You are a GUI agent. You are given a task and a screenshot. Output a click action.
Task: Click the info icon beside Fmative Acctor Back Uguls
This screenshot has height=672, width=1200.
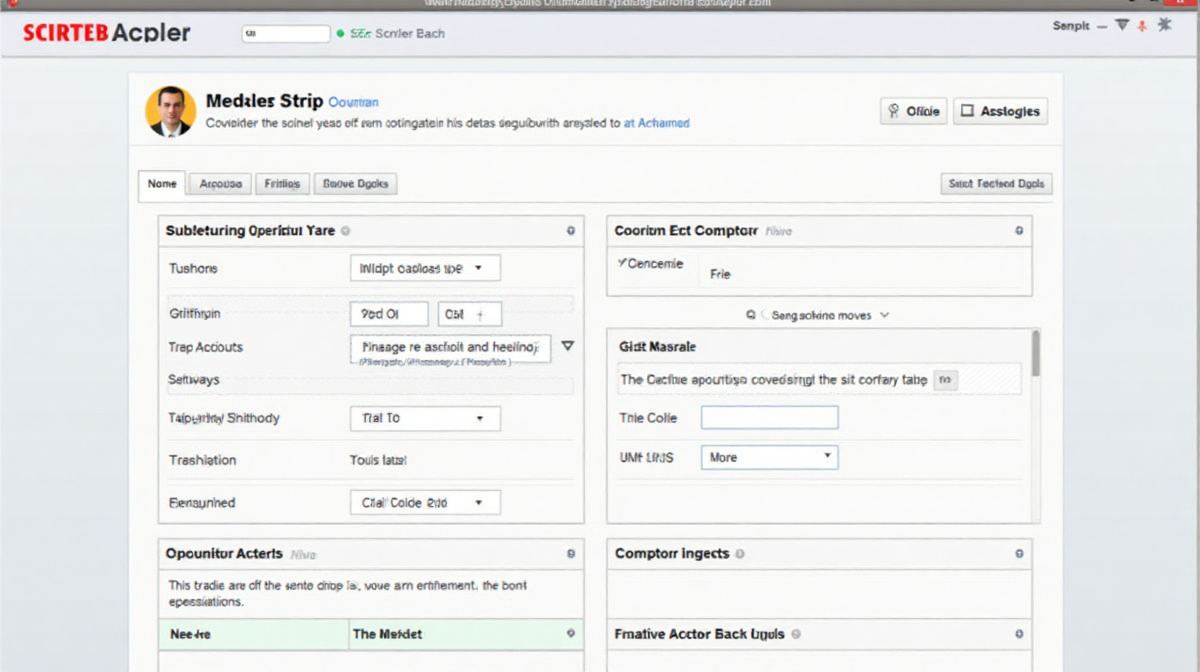(796, 634)
